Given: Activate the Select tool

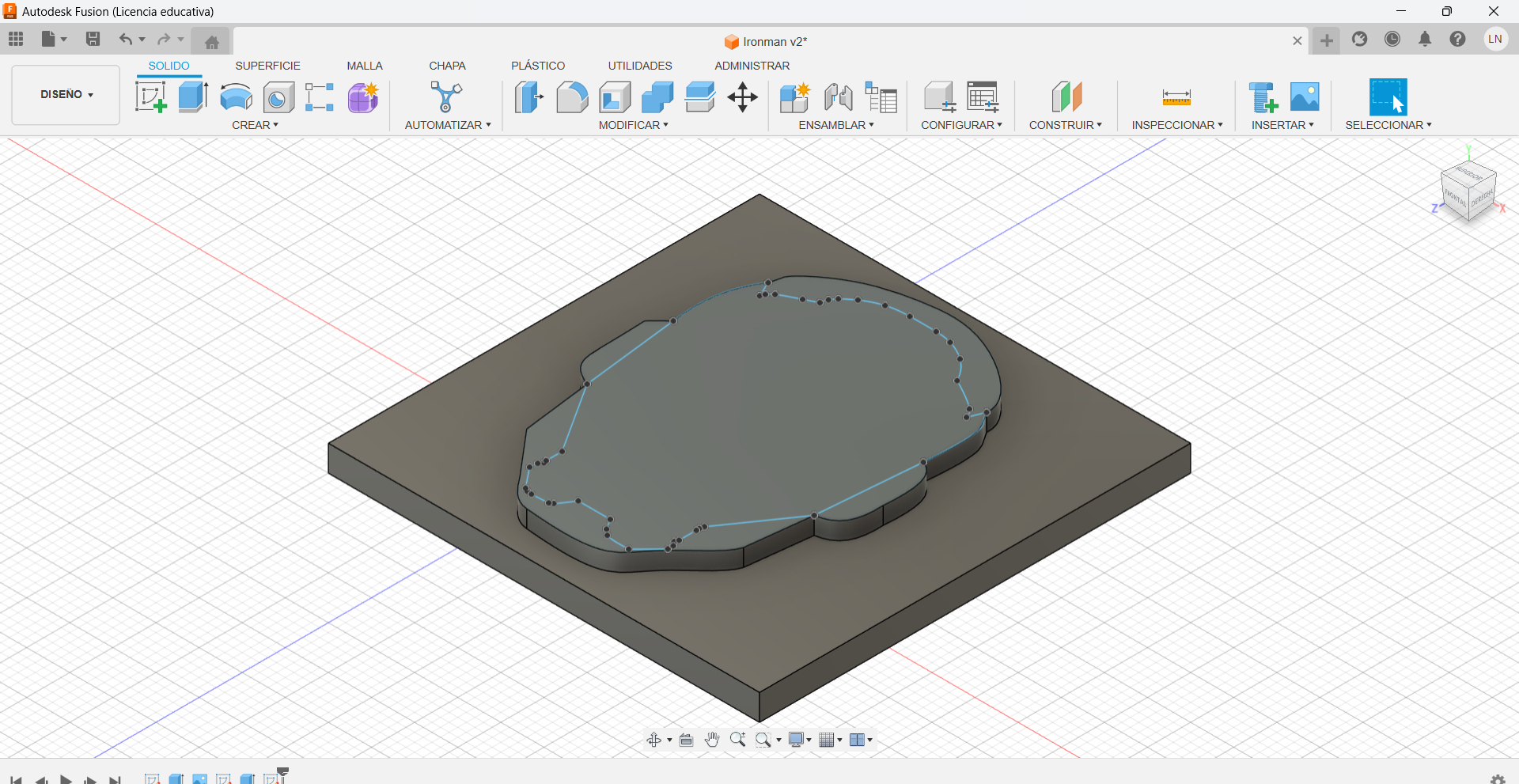Looking at the screenshot, I should [1388, 97].
